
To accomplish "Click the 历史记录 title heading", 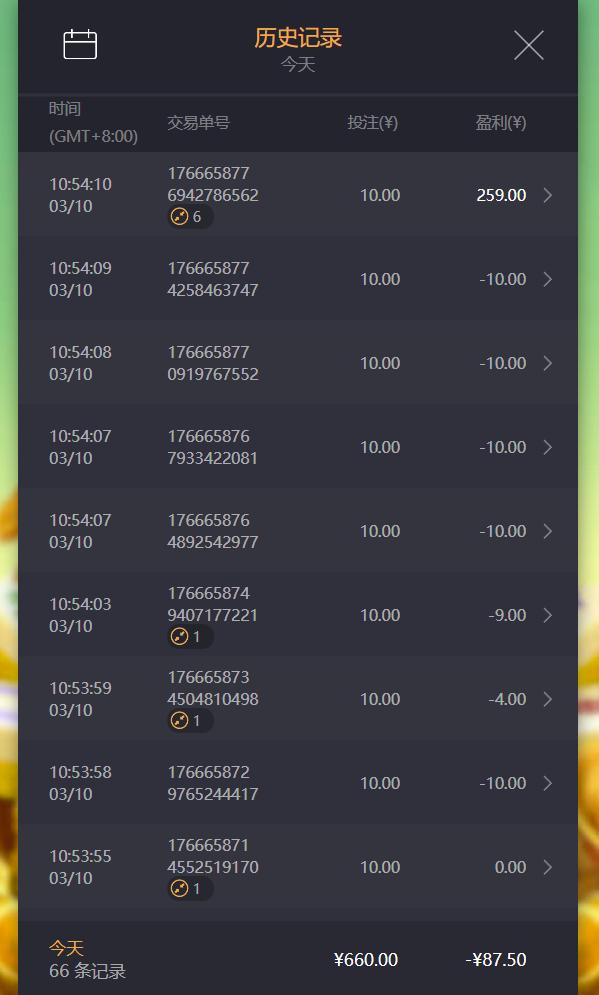I will click(x=298, y=38).
